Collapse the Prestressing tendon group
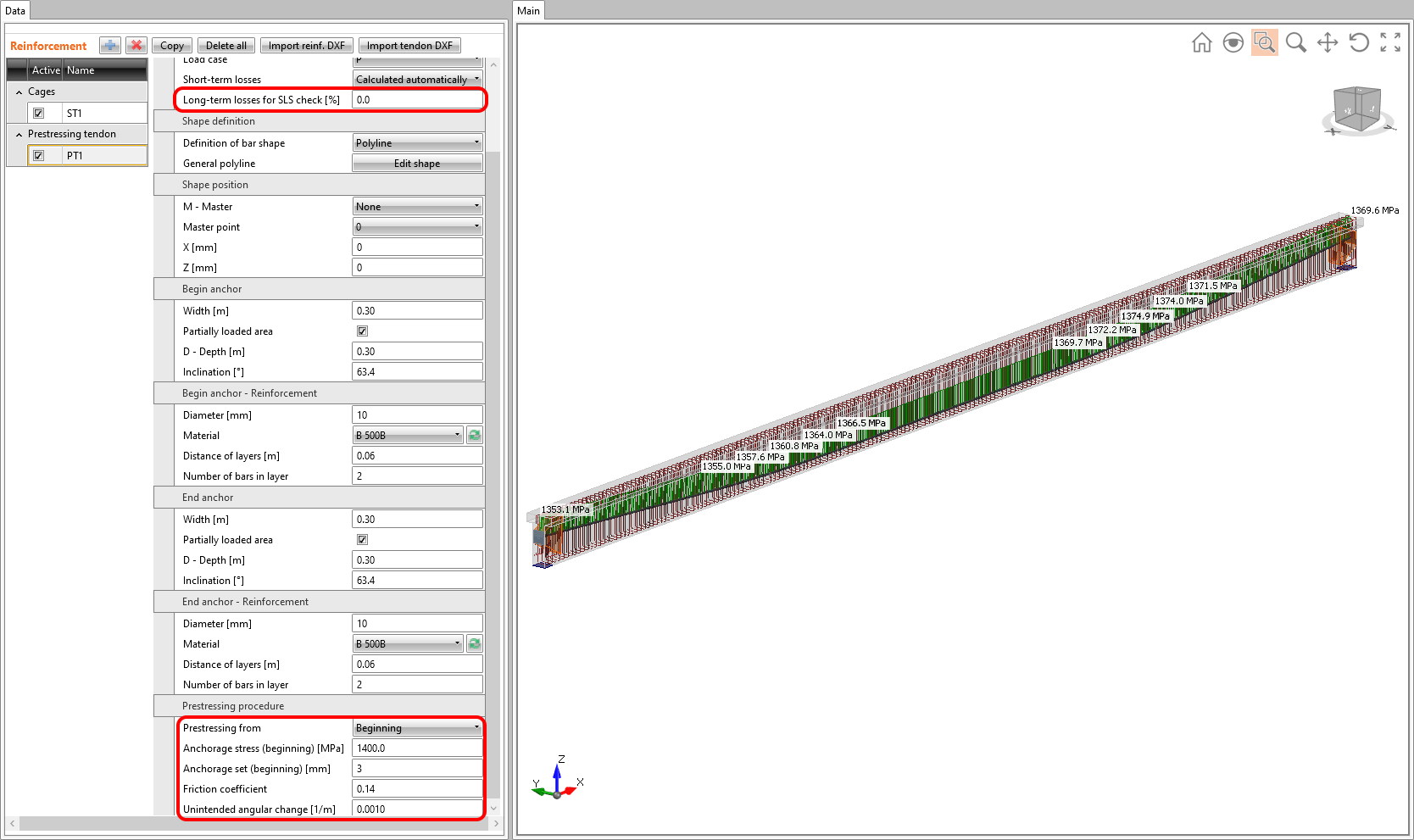 (x=19, y=133)
